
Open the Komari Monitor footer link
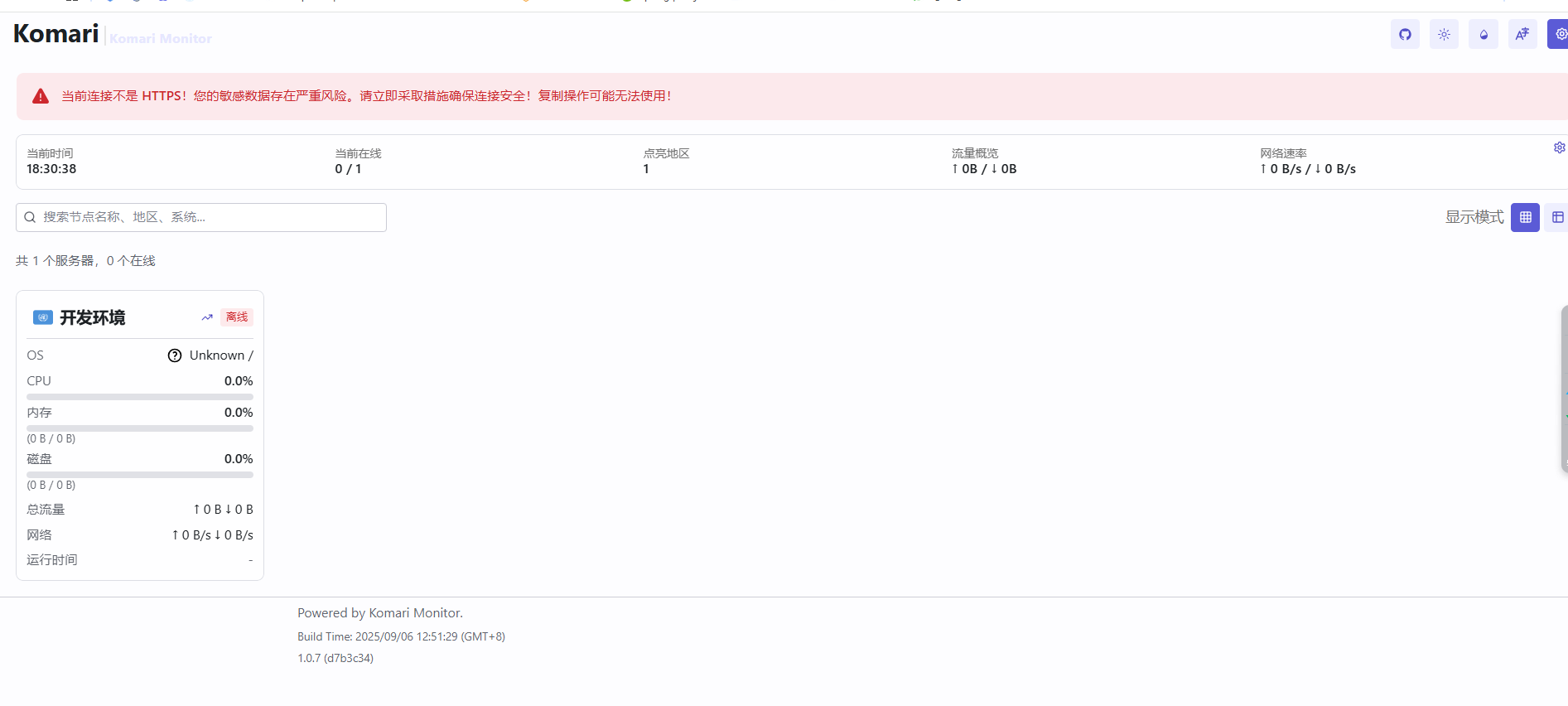[x=414, y=613]
